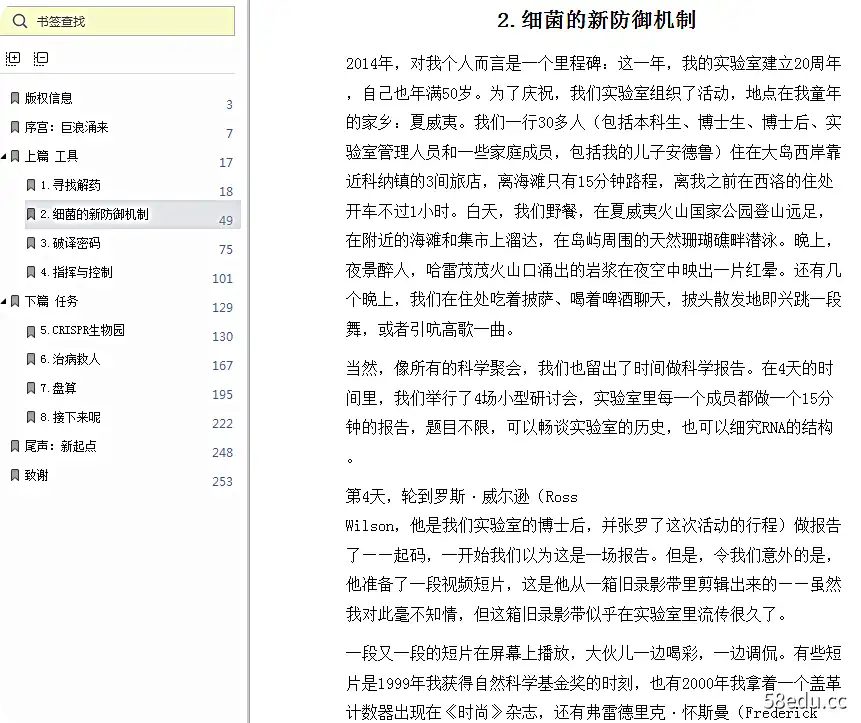The image size is (861, 723).
Task: Jump to the 致谢 bookmark
Action: tap(36, 475)
